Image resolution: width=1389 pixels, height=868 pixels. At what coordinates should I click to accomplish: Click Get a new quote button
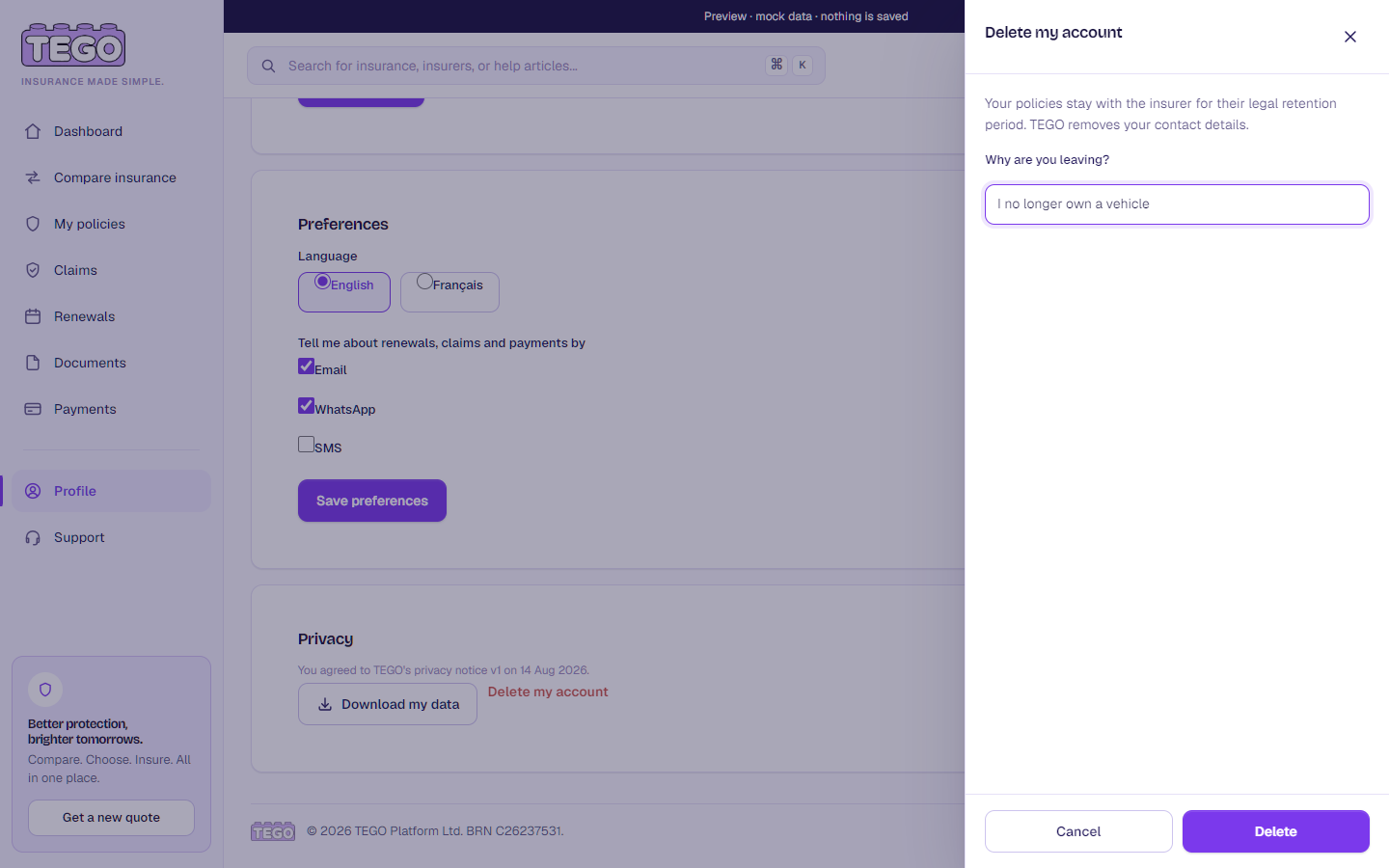(x=111, y=818)
